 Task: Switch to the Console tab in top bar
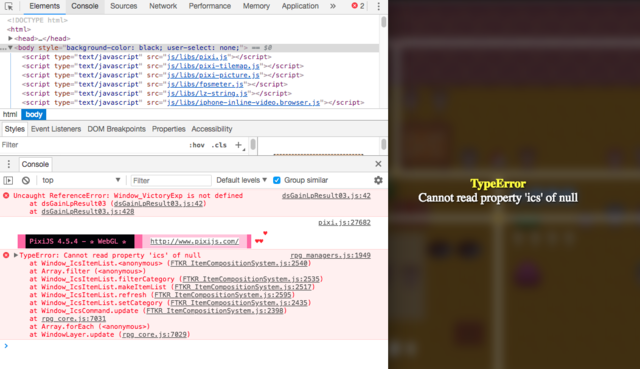(x=84, y=6)
